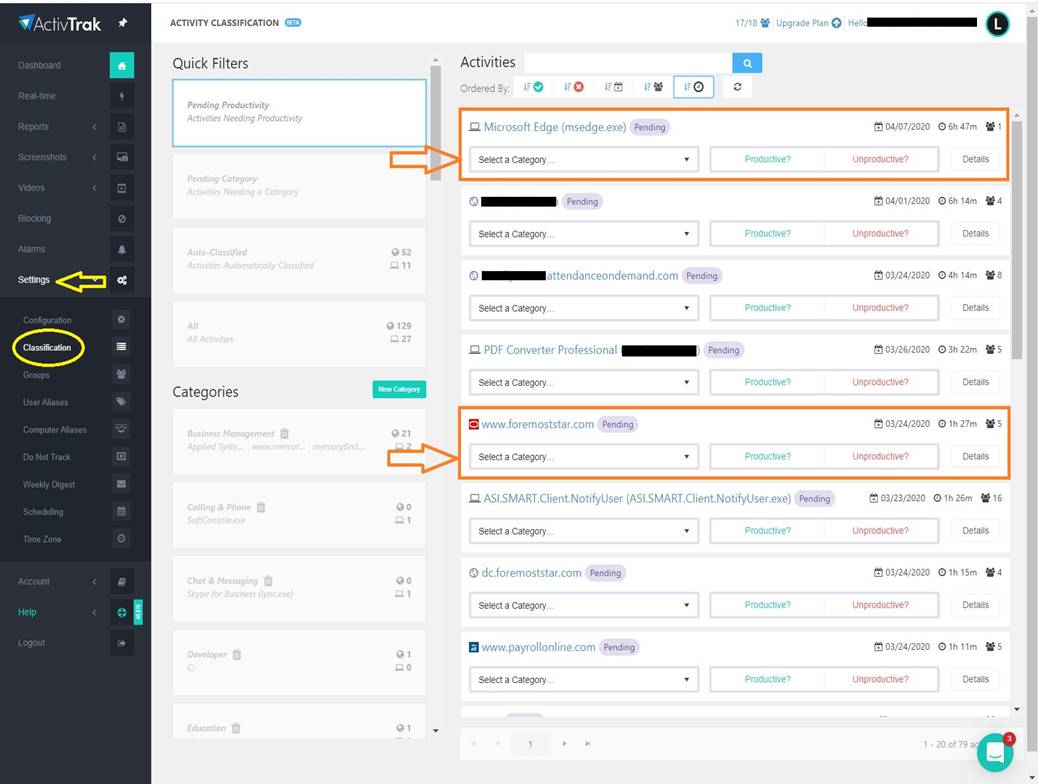Open Configuration settings page
The width and height of the screenshot is (1038, 784).
47,320
